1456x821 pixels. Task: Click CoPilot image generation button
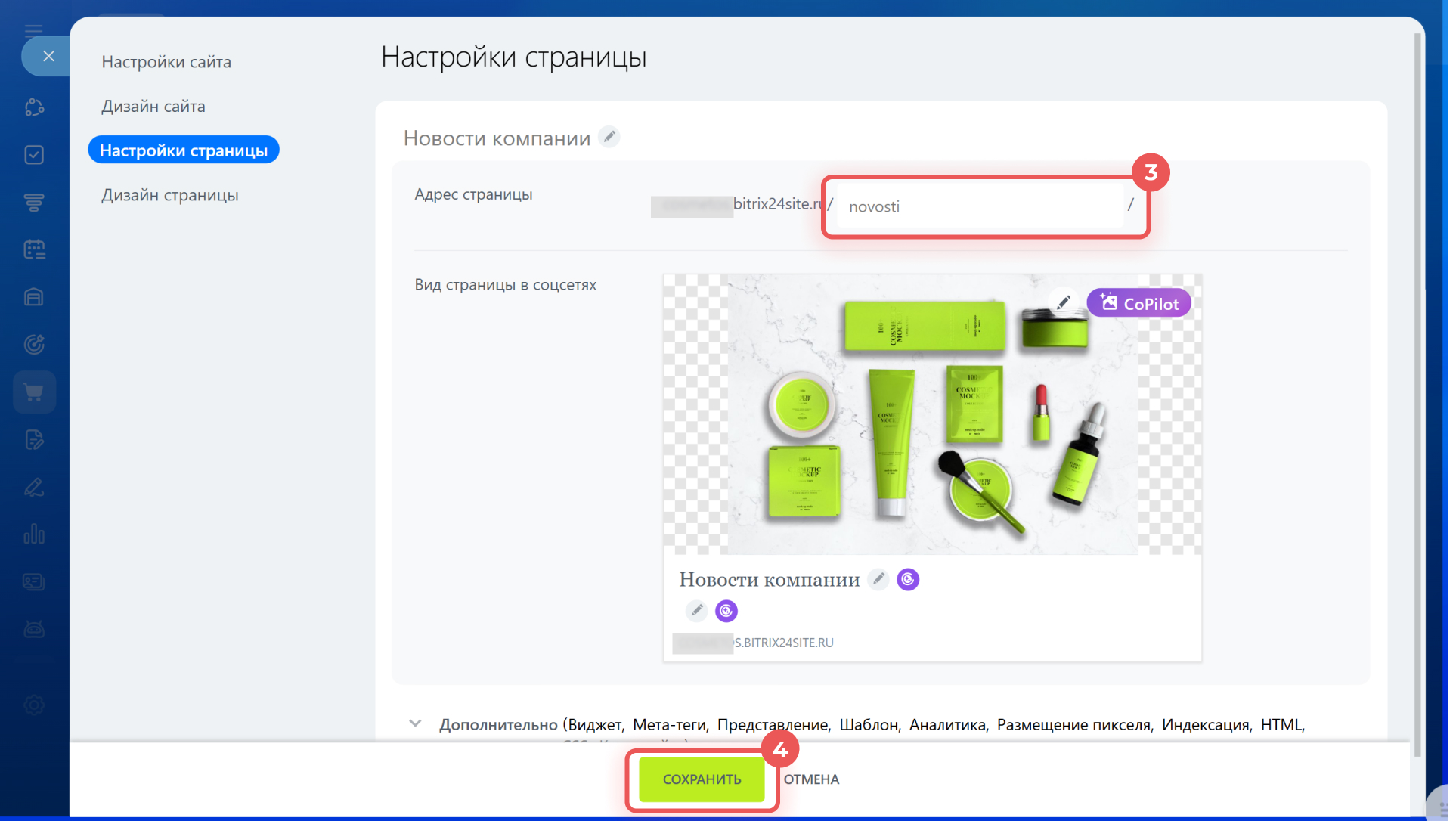1138,303
